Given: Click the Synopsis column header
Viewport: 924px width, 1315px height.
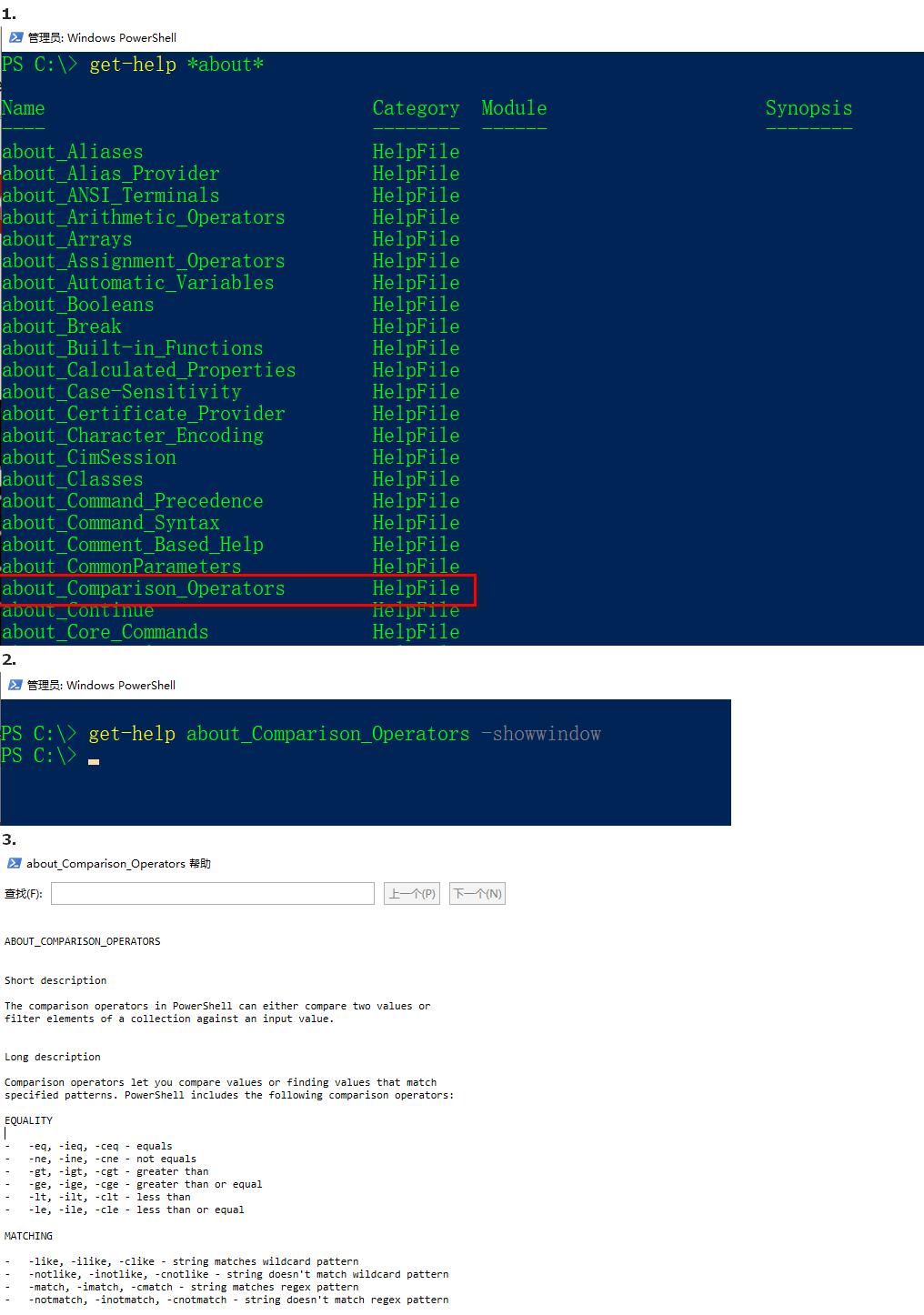Looking at the screenshot, I should [x=808, y=108].
